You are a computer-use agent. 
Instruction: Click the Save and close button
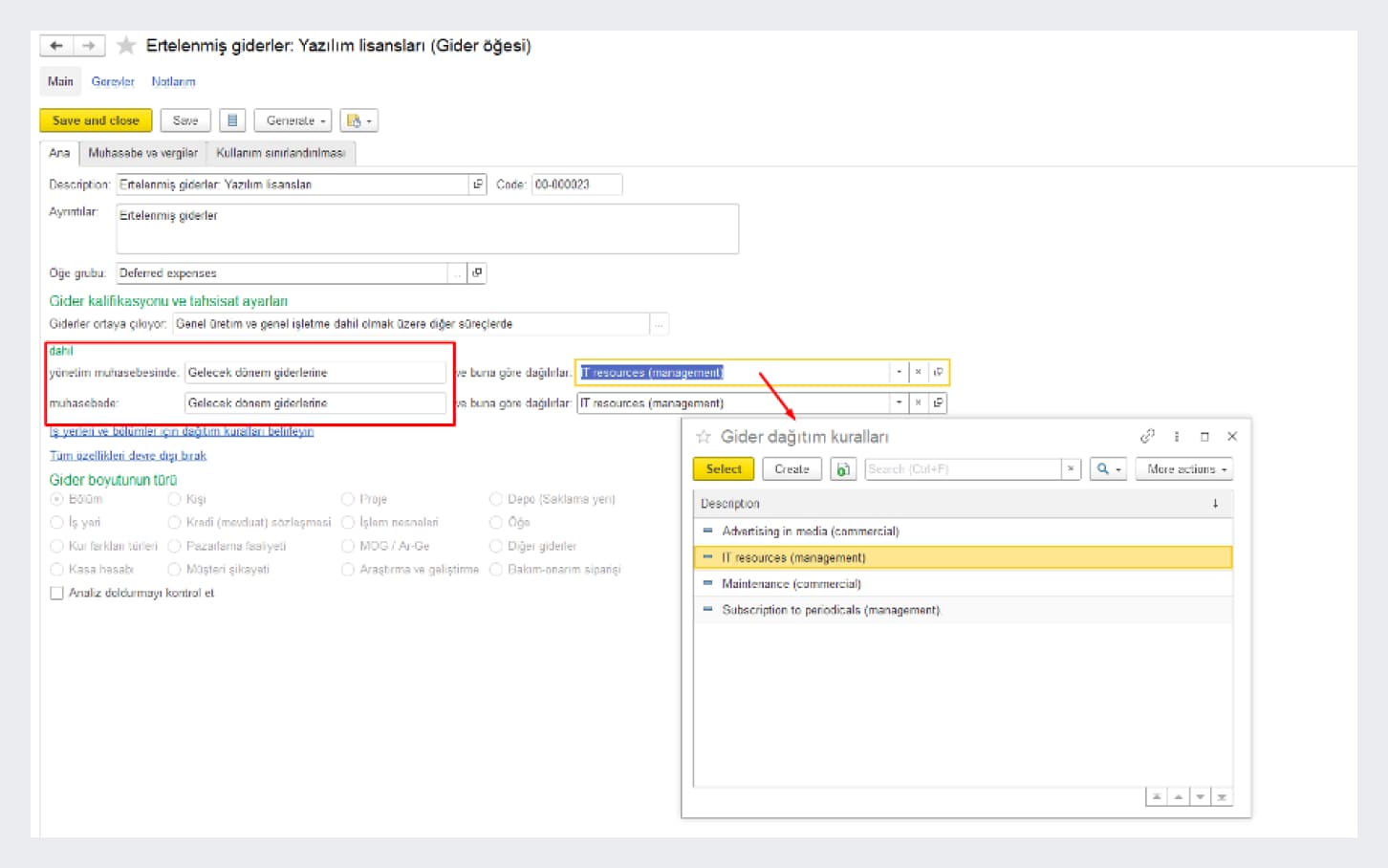coord(96,120)
